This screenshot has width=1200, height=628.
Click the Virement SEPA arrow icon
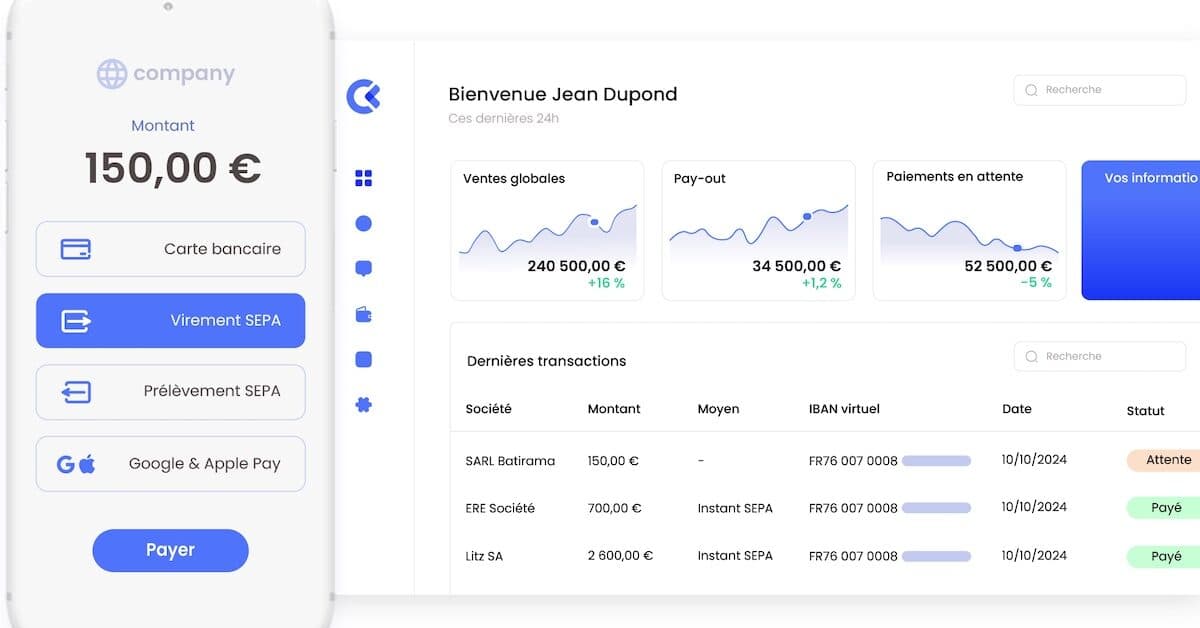pyautogui.click(x=76, y=321)
